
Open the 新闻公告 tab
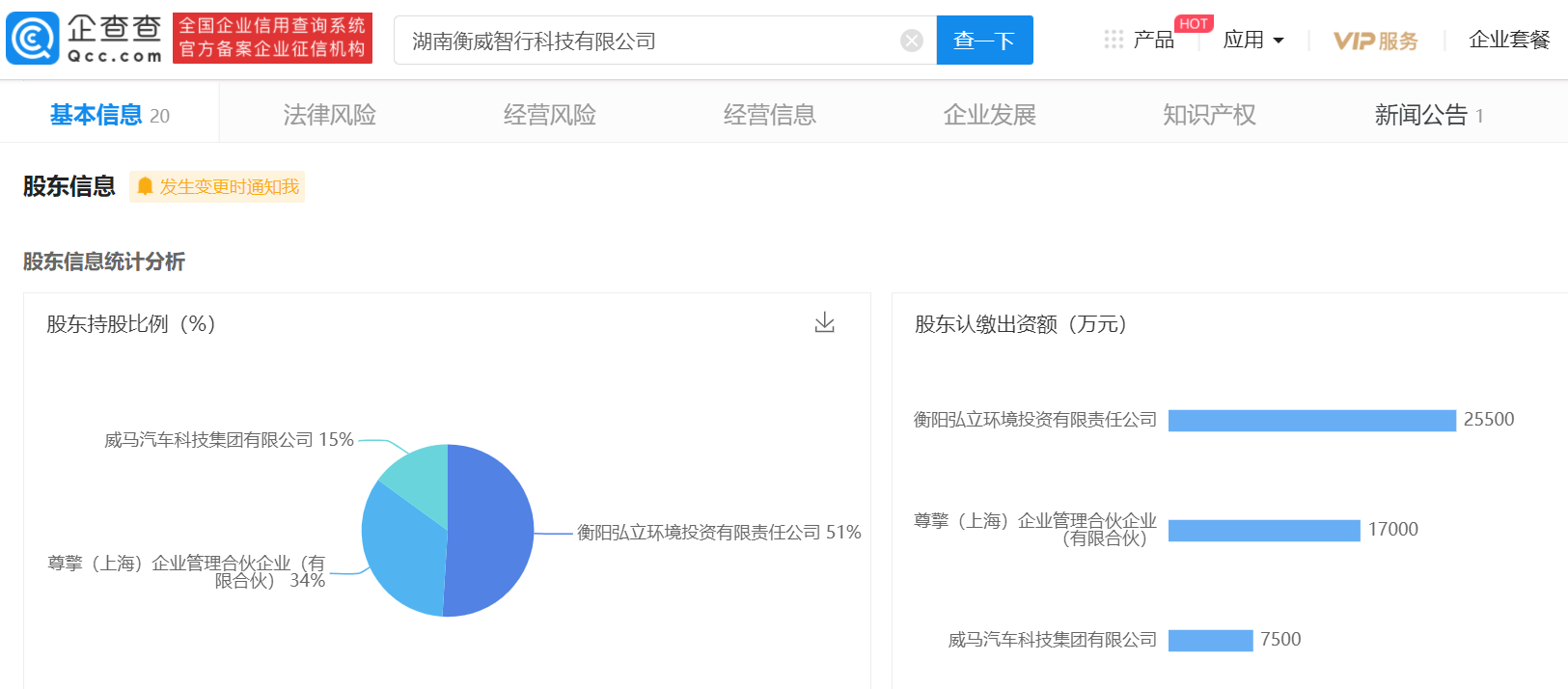1429,115
